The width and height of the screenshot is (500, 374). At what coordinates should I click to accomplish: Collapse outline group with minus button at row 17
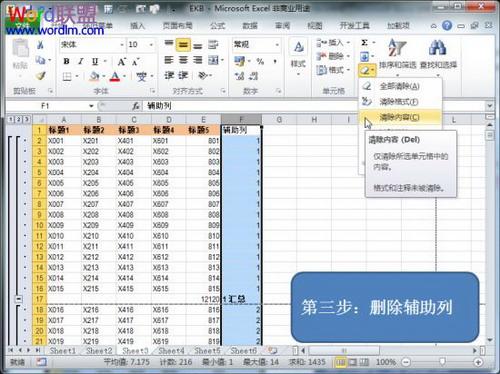click(19, 299)
